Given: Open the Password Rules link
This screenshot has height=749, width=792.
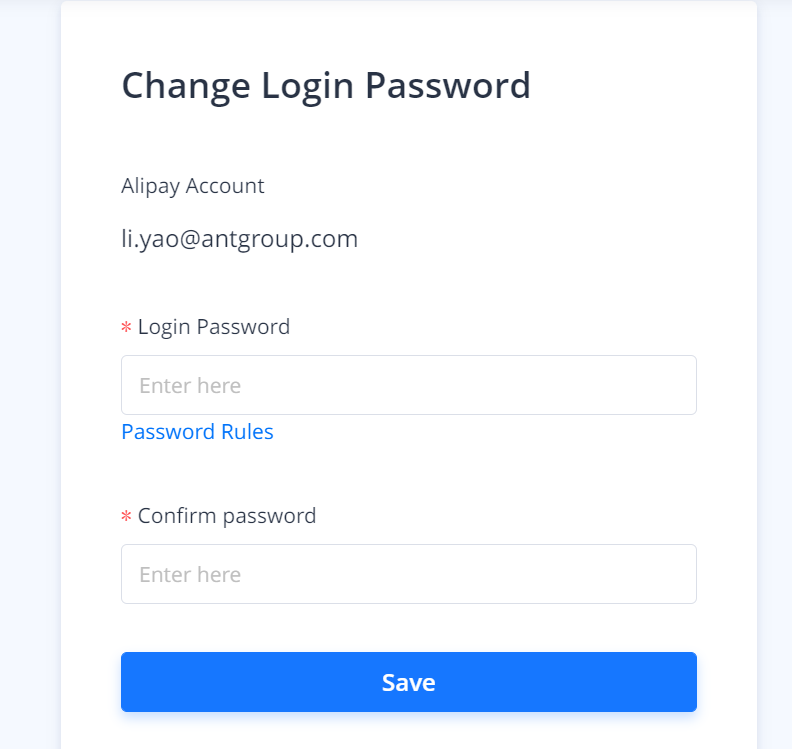Looking at the screenshot, I should (x=197, y=432).
